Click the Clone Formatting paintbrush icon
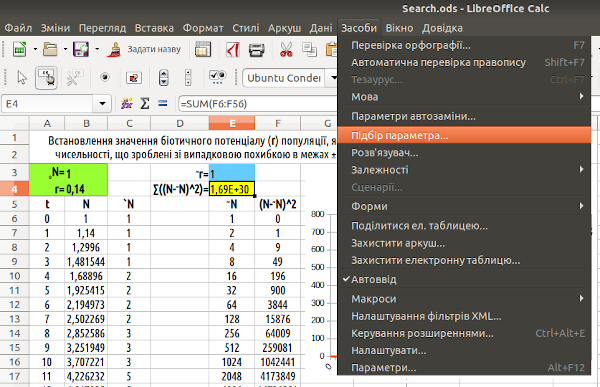 coord(114,49)
